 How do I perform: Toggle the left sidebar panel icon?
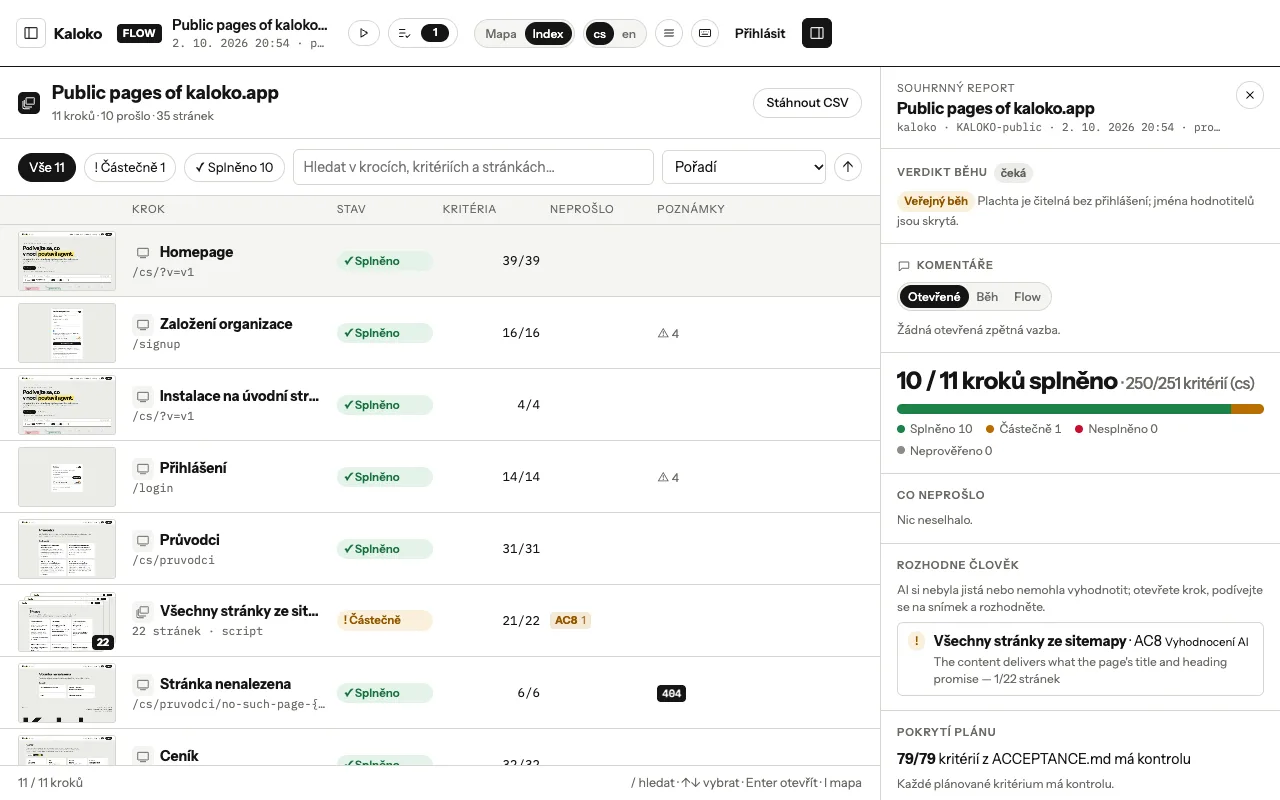31,33
